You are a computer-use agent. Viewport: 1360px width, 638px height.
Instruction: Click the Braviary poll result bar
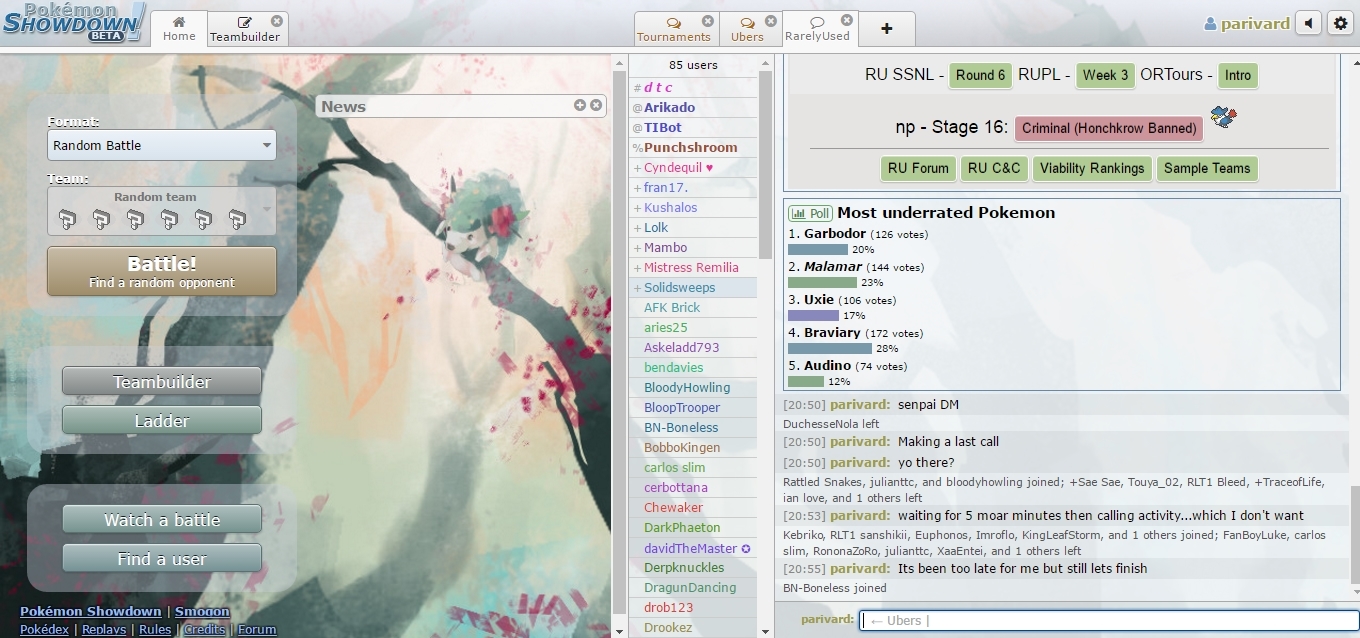(830, 349)
